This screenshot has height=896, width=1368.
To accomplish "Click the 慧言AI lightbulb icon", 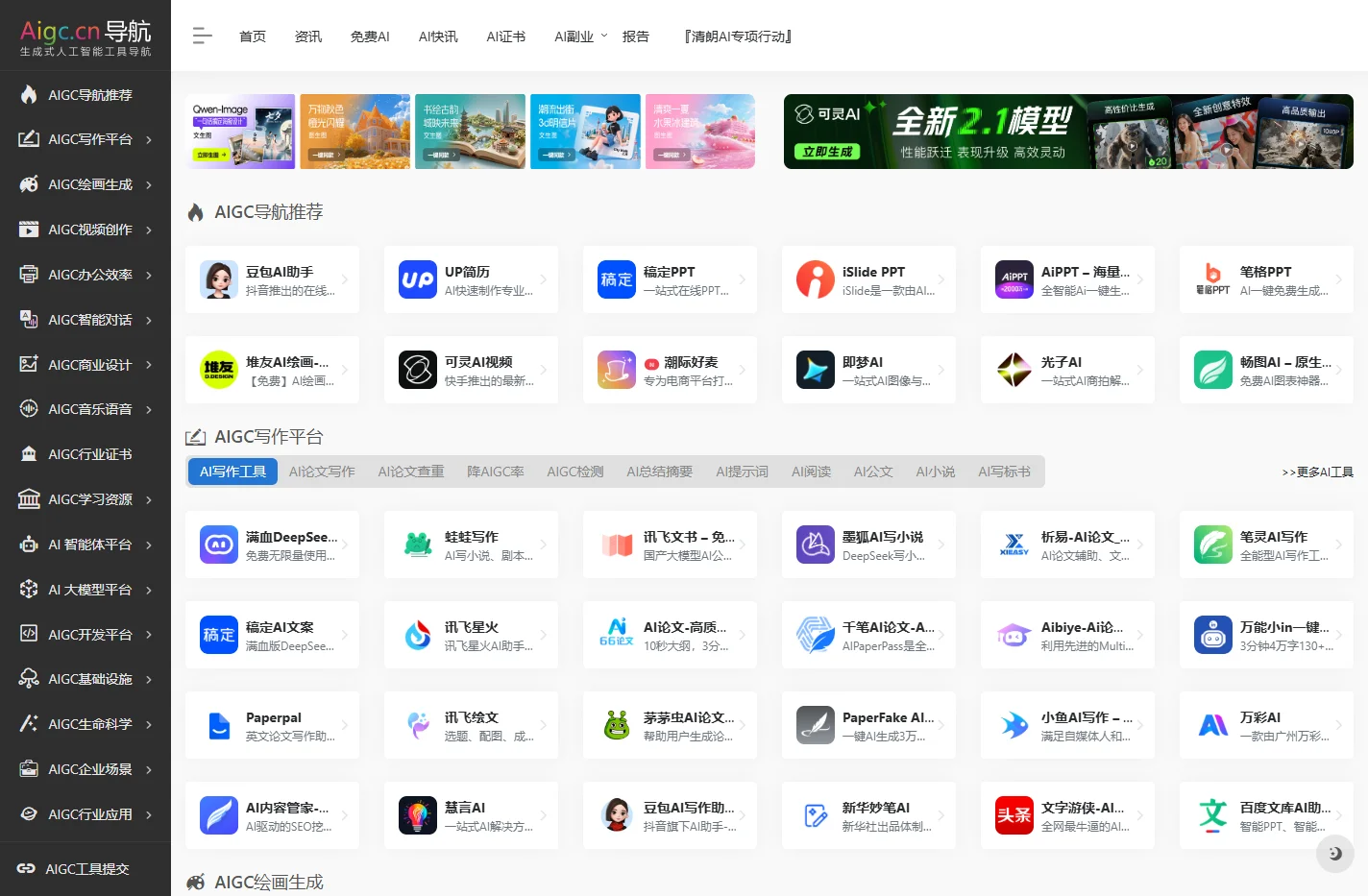I will 418,815.
